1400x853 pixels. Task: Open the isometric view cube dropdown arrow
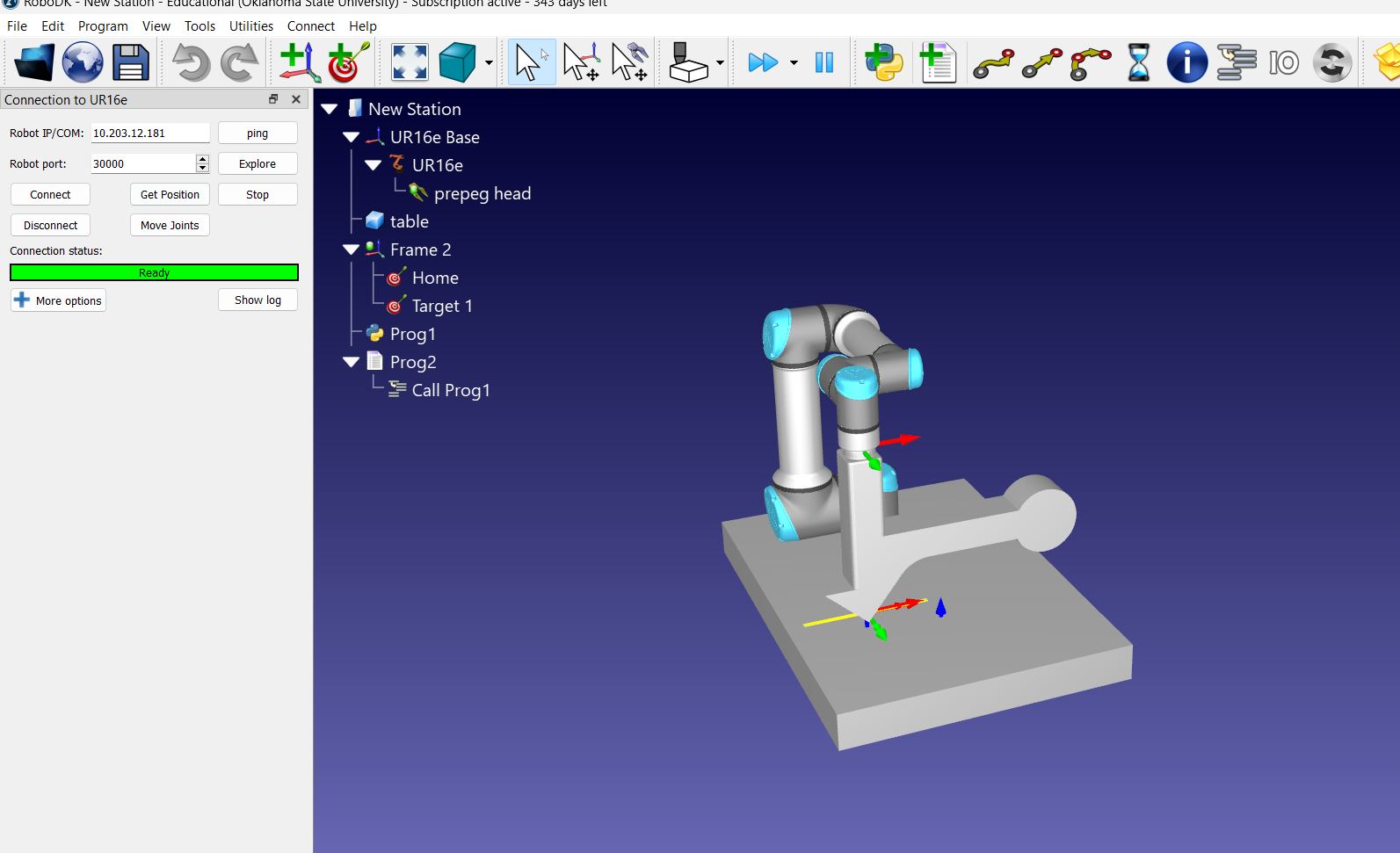(x=489, y=63)
